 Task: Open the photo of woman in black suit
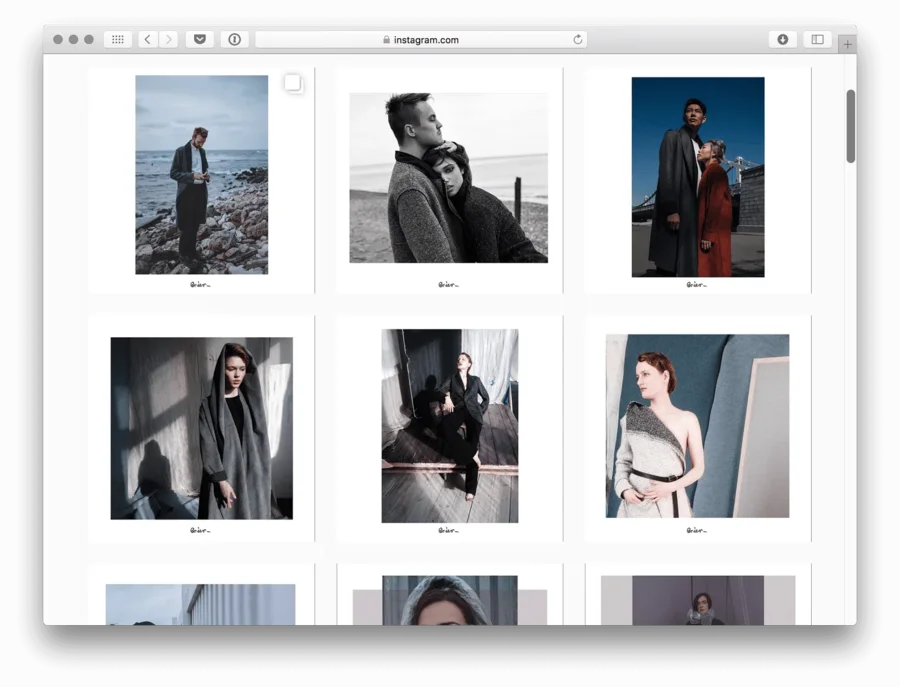pos(449,426)
